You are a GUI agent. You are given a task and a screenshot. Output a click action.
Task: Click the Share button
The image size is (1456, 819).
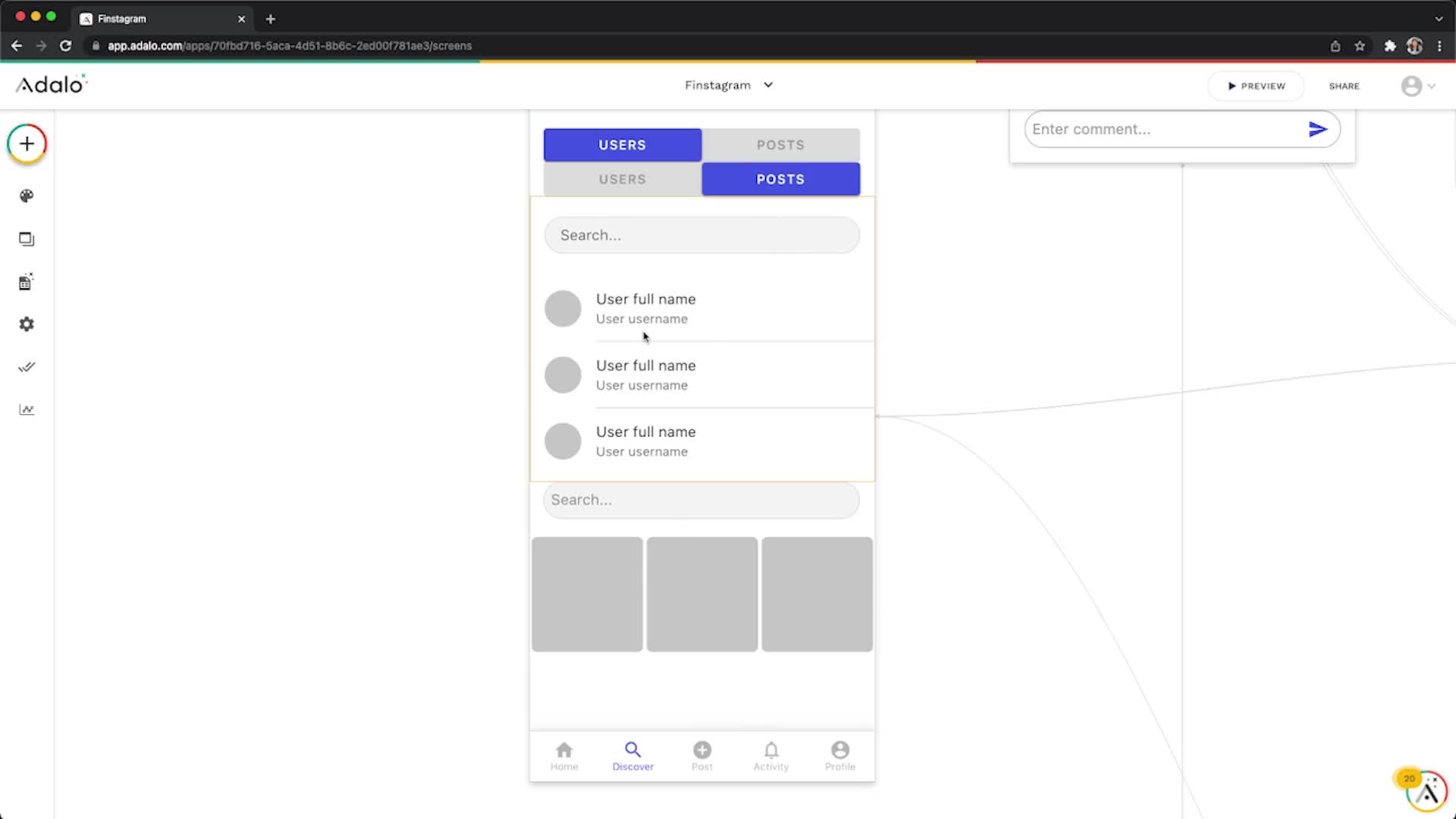pyautogui.click(x=1344, y=86)
